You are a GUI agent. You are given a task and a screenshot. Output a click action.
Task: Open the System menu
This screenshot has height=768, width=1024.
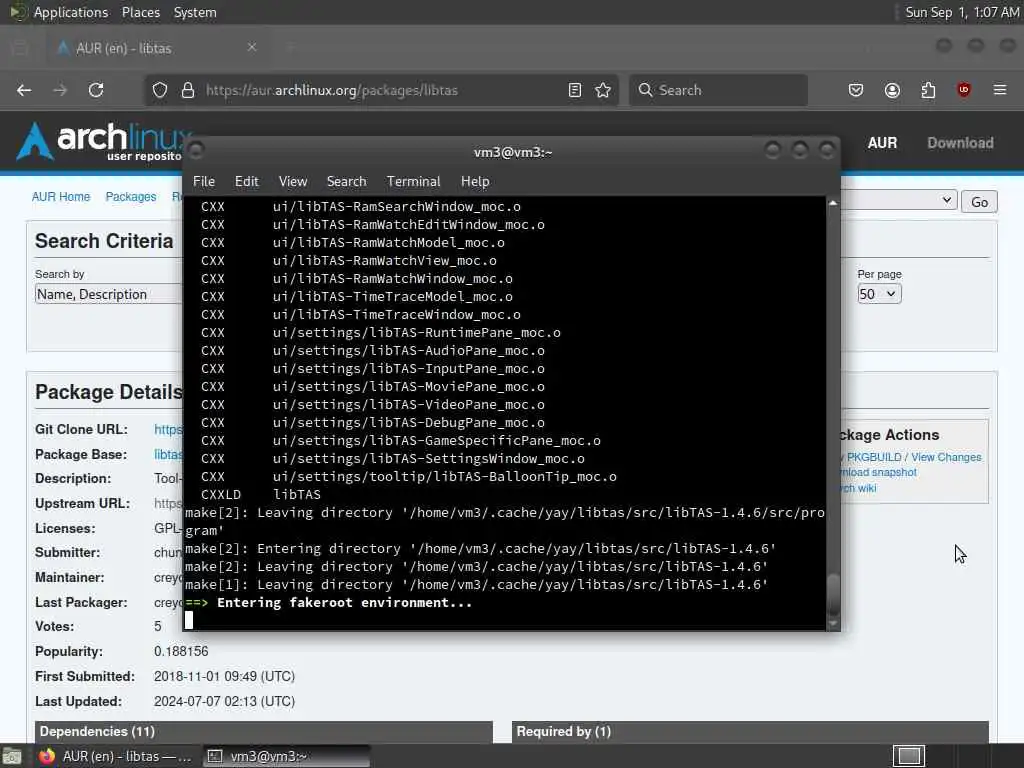(x=195, y=12)
